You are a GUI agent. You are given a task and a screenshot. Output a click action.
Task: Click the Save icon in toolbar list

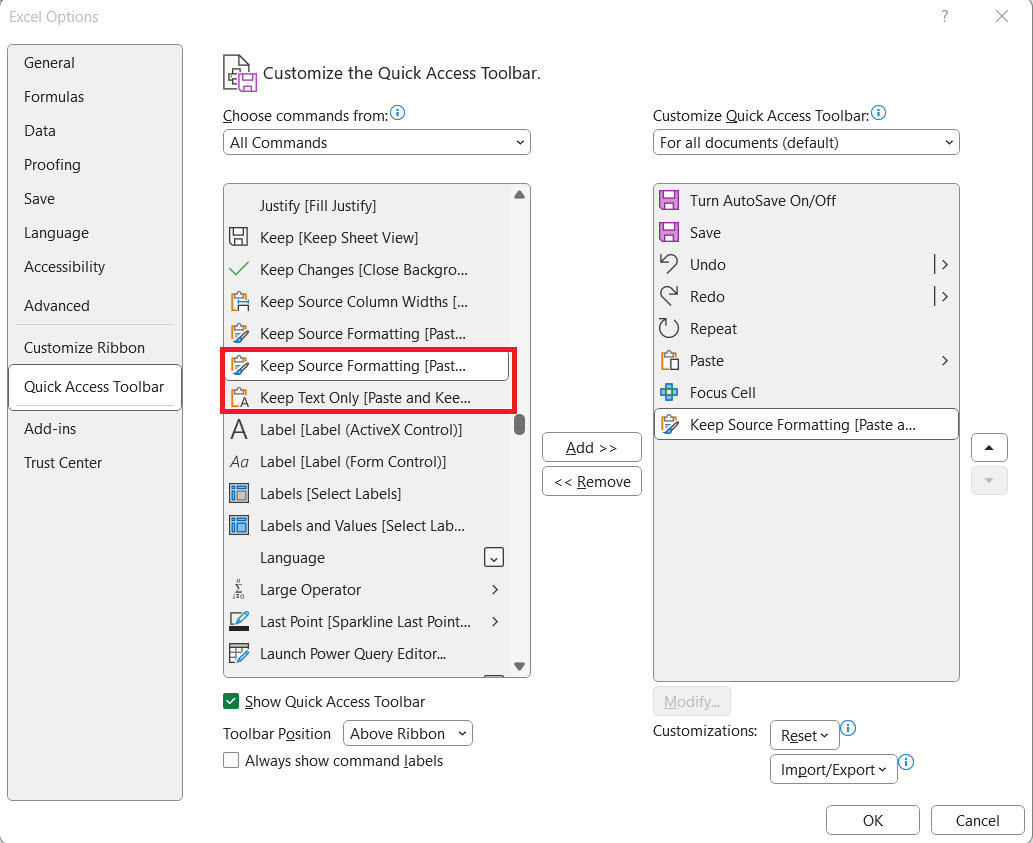point(669,232)
